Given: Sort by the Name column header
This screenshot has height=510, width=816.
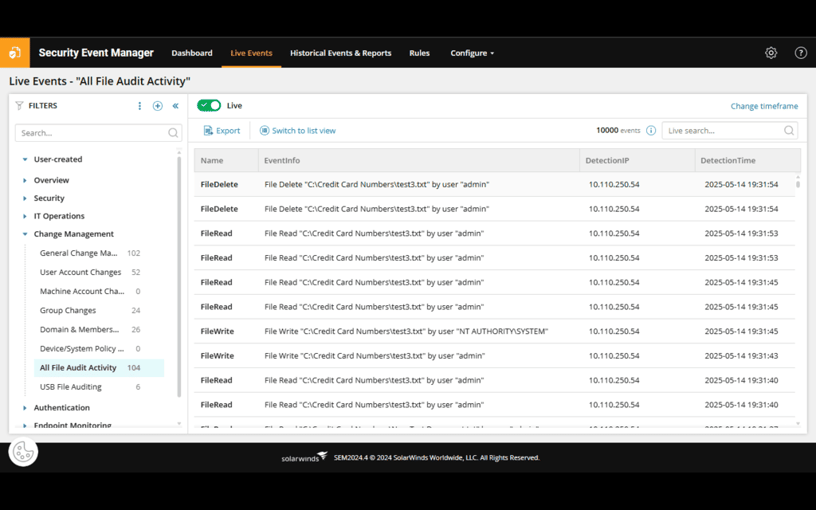Looking at the screenshot, I should tap(226, 160).
